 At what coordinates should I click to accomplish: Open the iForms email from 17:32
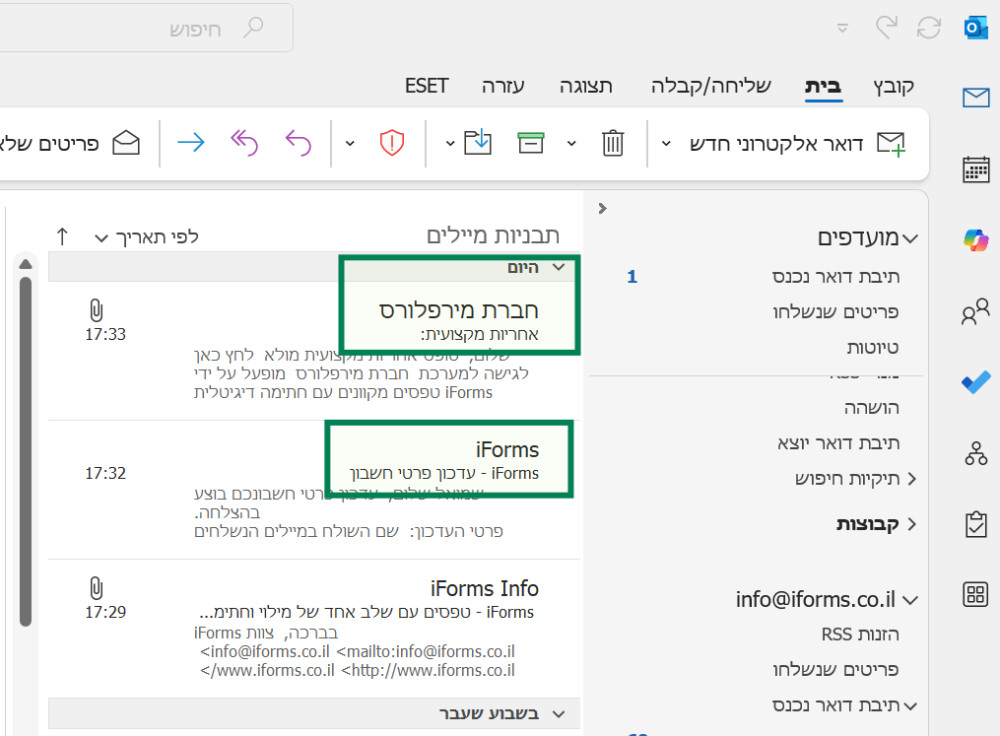pyautogui.click(x=314, y=490)
